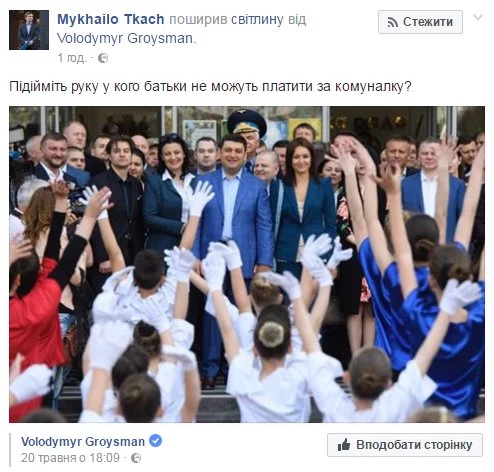
Task: Open the shared crowd photo
Action: coord(247,264)
